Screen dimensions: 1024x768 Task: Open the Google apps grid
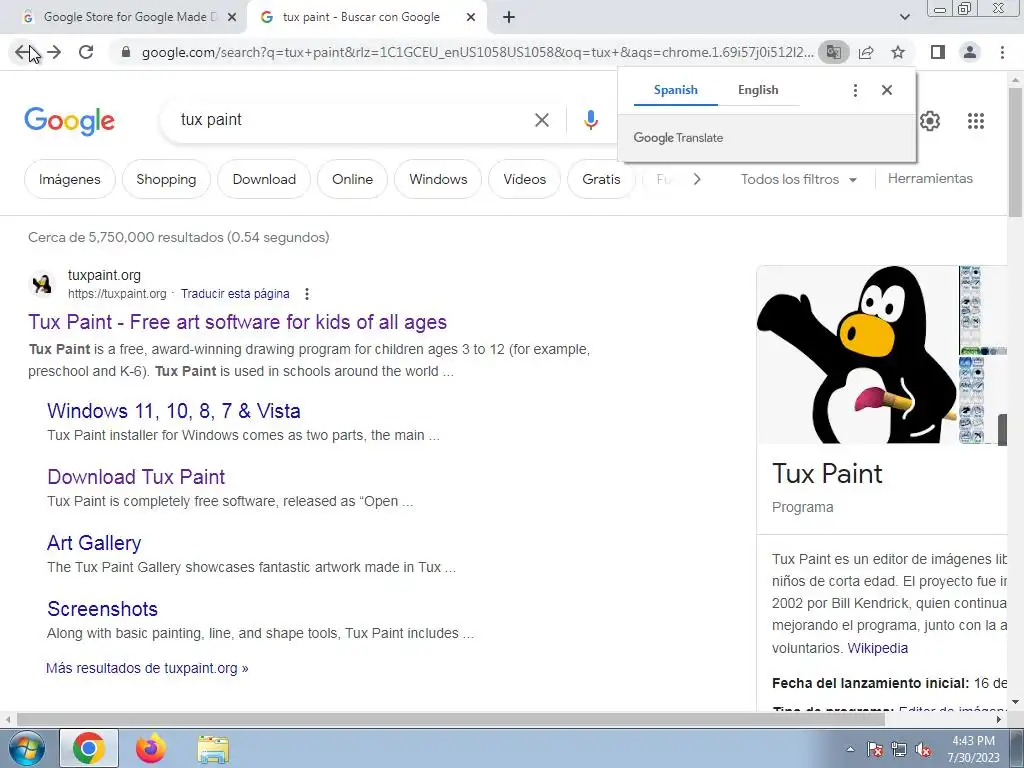tap(976, 121)
